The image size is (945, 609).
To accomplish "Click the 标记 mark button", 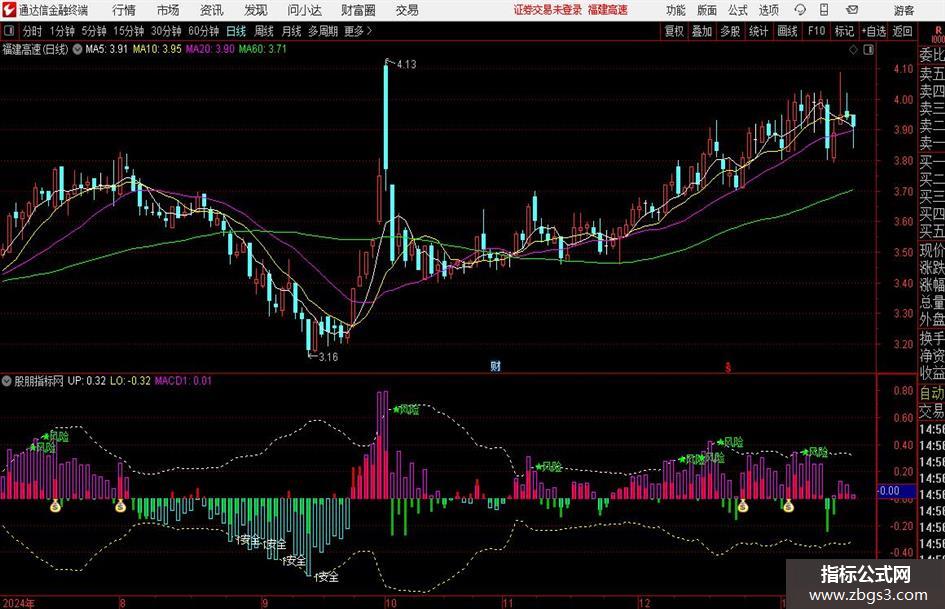I will [844, 31].
